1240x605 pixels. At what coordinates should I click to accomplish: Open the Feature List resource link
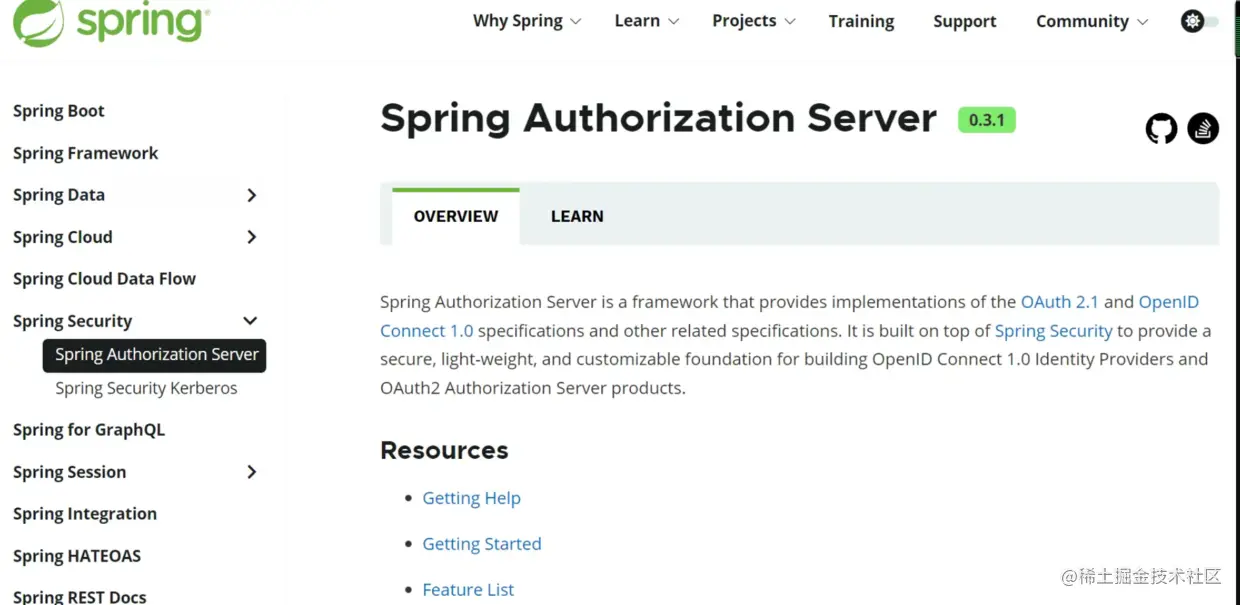tap(468, 590)
